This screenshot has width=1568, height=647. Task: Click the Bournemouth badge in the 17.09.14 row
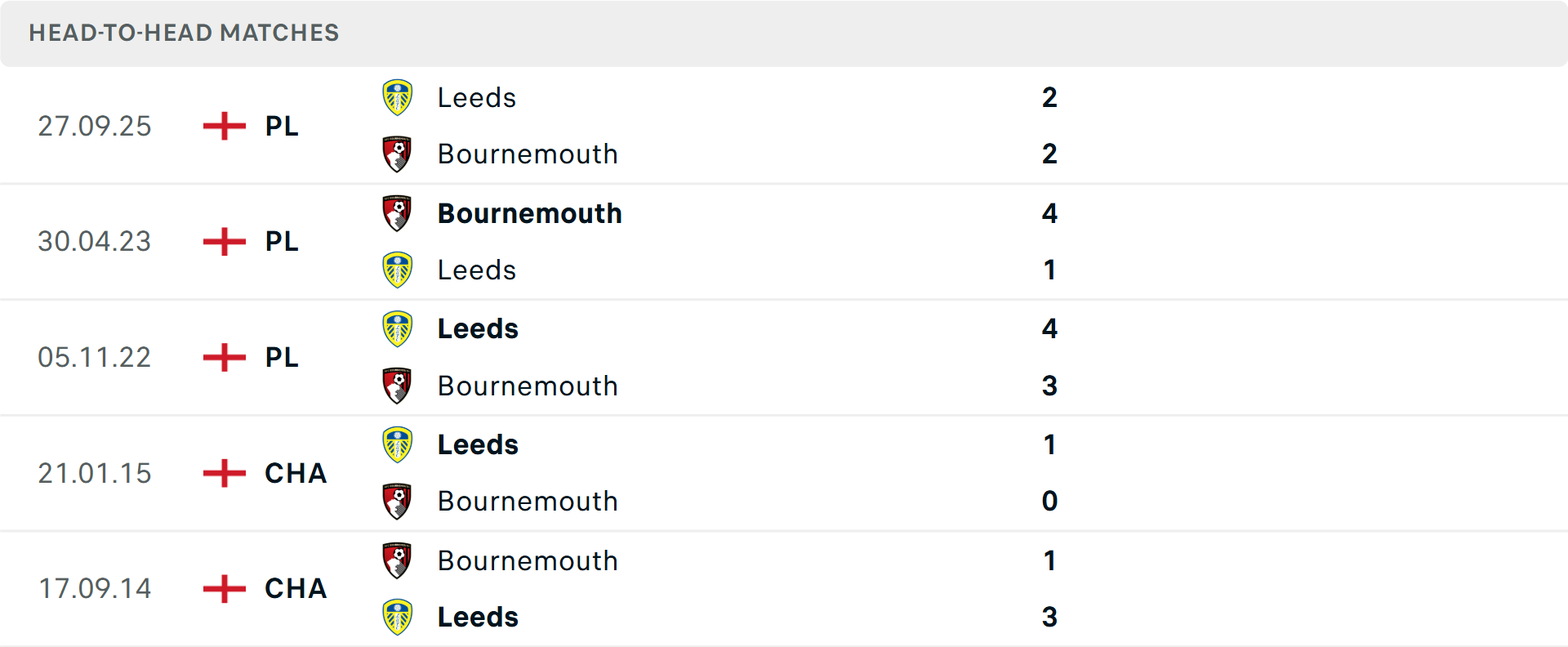(x=398, y=560)
